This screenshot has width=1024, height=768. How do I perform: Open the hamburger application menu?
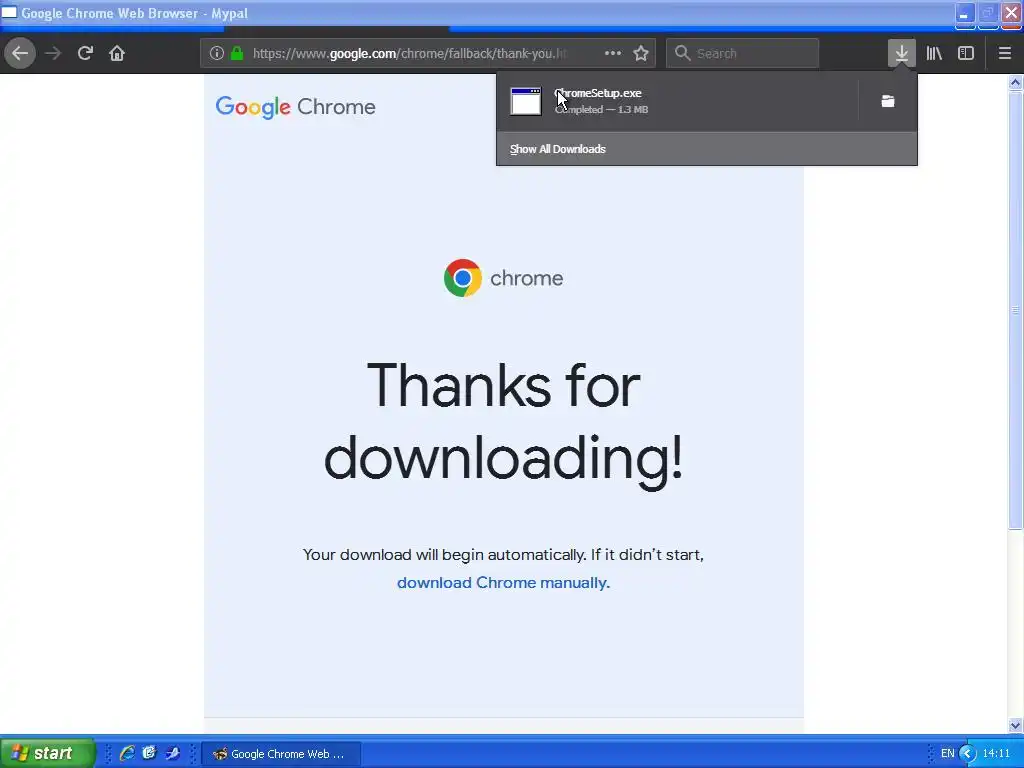[1005, 53]
